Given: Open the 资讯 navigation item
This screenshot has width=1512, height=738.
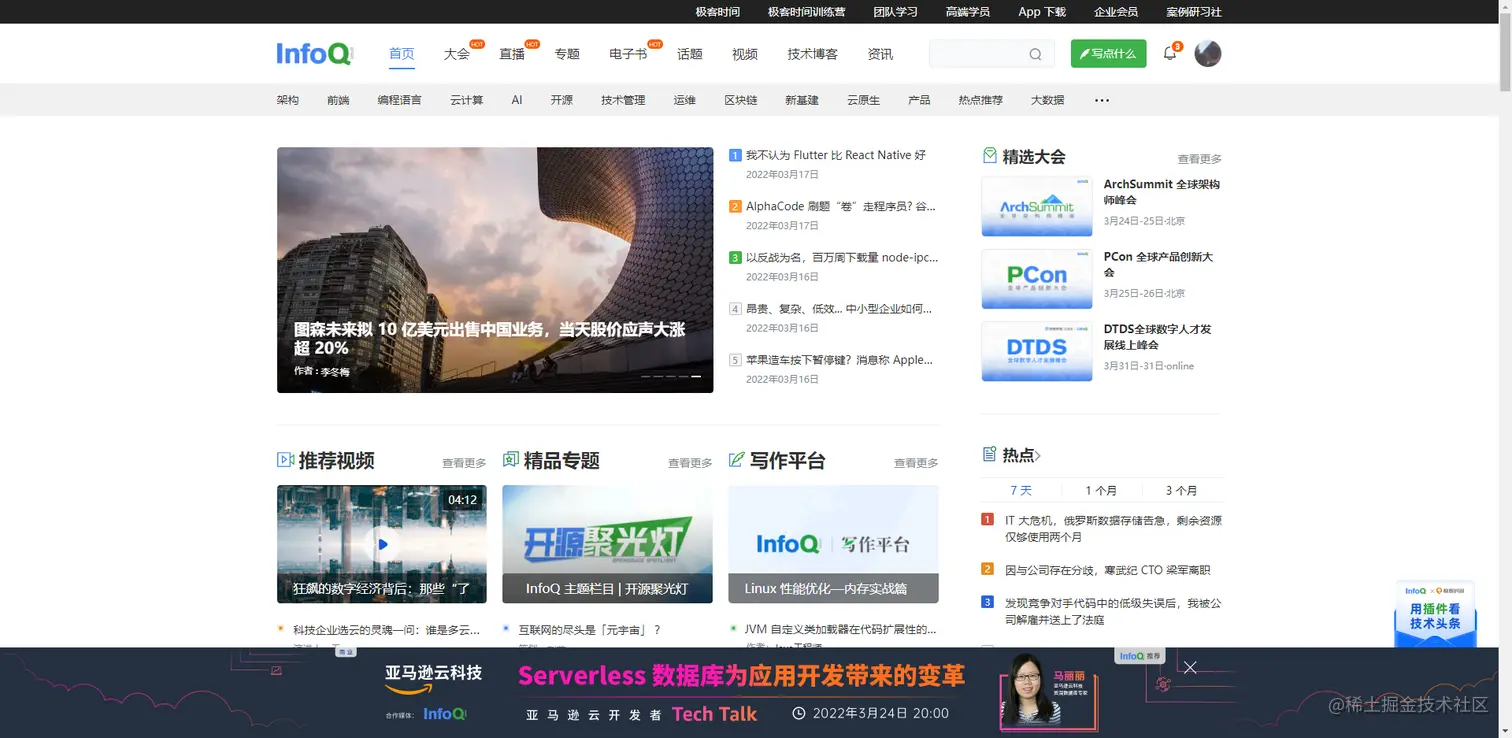Looking at the screenshot, I should click(881, 54).
